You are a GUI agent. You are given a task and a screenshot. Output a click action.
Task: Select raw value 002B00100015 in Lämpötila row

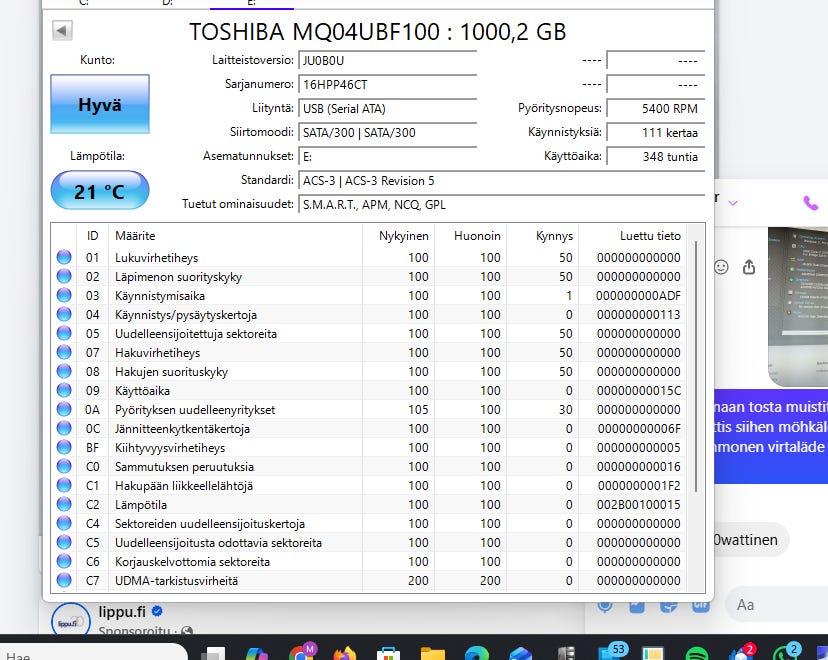coord(638,505)
